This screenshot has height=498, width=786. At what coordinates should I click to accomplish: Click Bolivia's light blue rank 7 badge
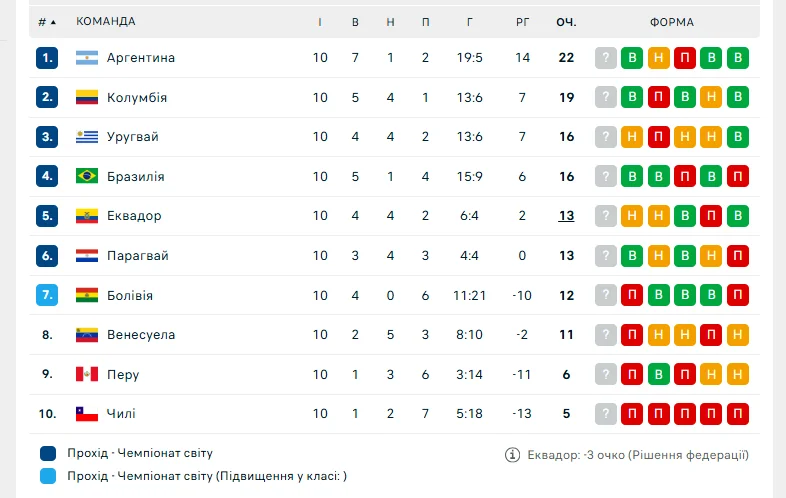[47, 296]
